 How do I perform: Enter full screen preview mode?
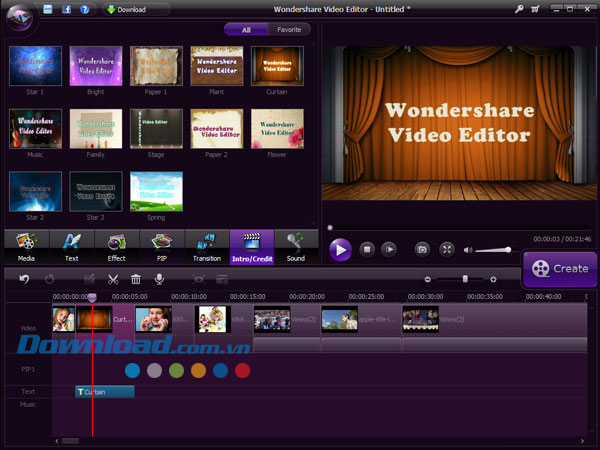click(x=447, y=249)
